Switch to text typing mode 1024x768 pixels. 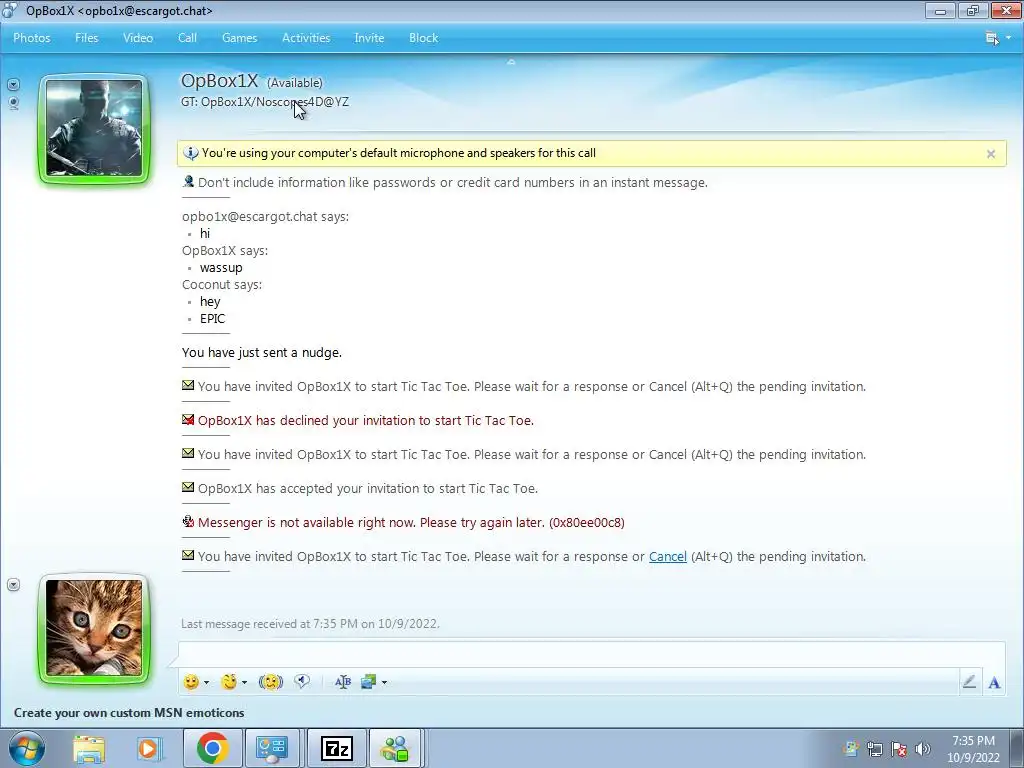click(994, 682)
